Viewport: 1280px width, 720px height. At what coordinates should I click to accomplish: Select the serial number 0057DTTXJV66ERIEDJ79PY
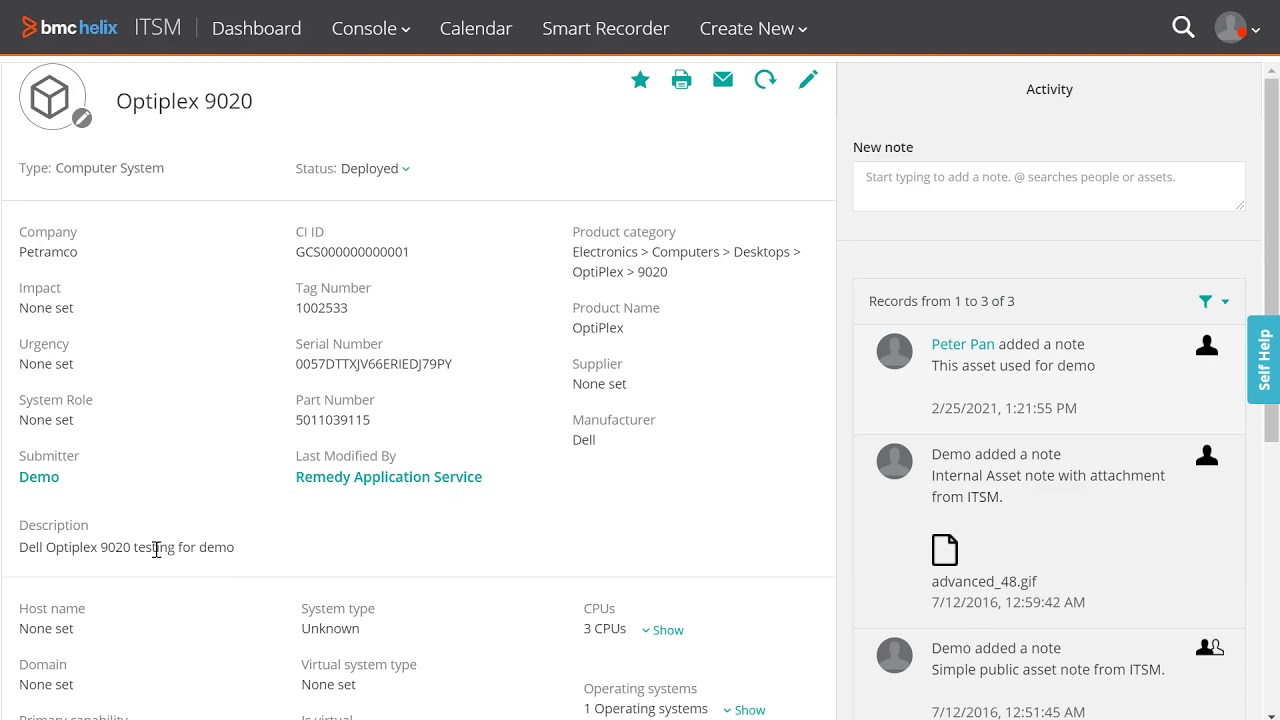(374, 364)
